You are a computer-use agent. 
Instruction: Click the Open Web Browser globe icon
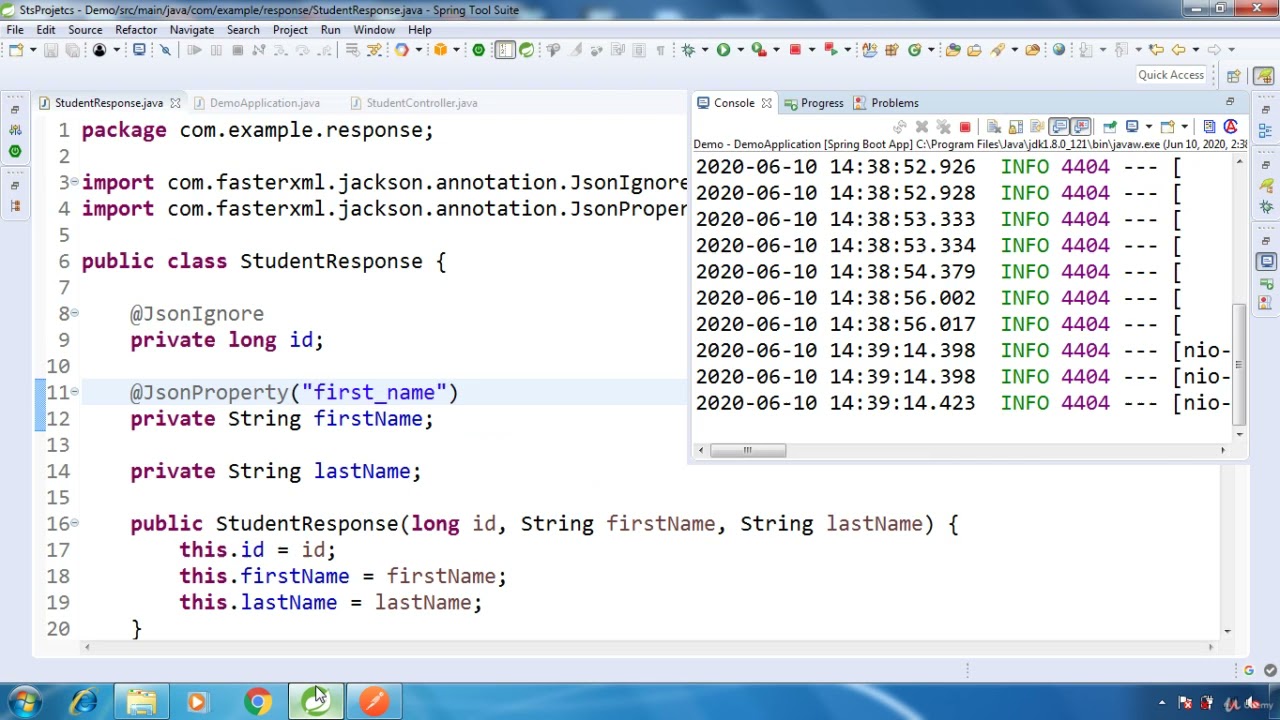1059,50
